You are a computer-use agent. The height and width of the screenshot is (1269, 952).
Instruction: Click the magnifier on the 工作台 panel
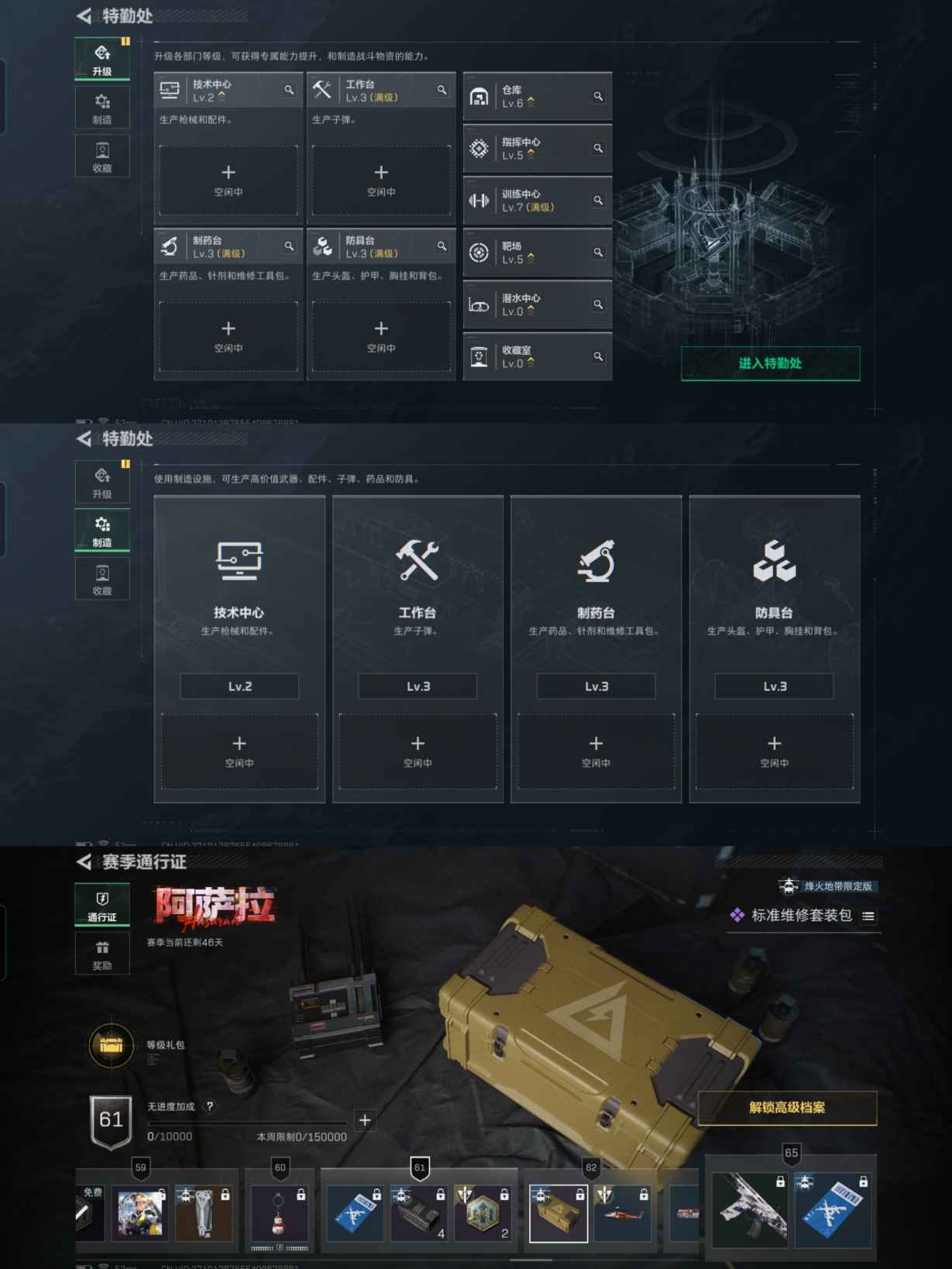click(x=442, y=91)
